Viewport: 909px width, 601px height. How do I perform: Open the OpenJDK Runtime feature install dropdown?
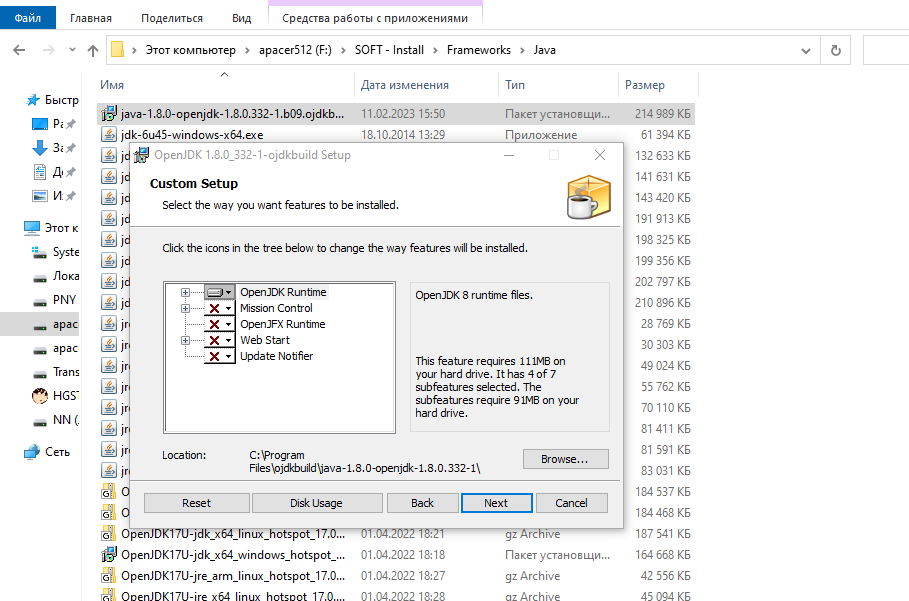click(x=220, y=292)
